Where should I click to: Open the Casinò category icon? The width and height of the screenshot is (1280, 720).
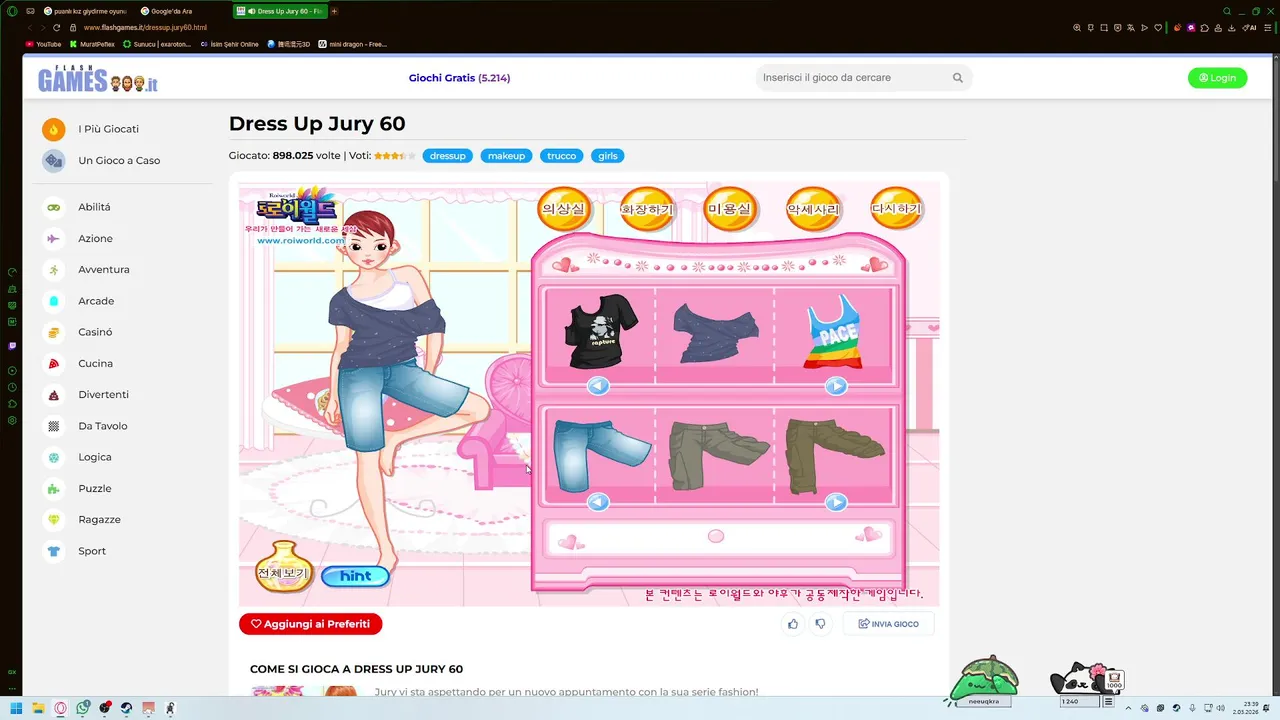(x=54, y=332)
